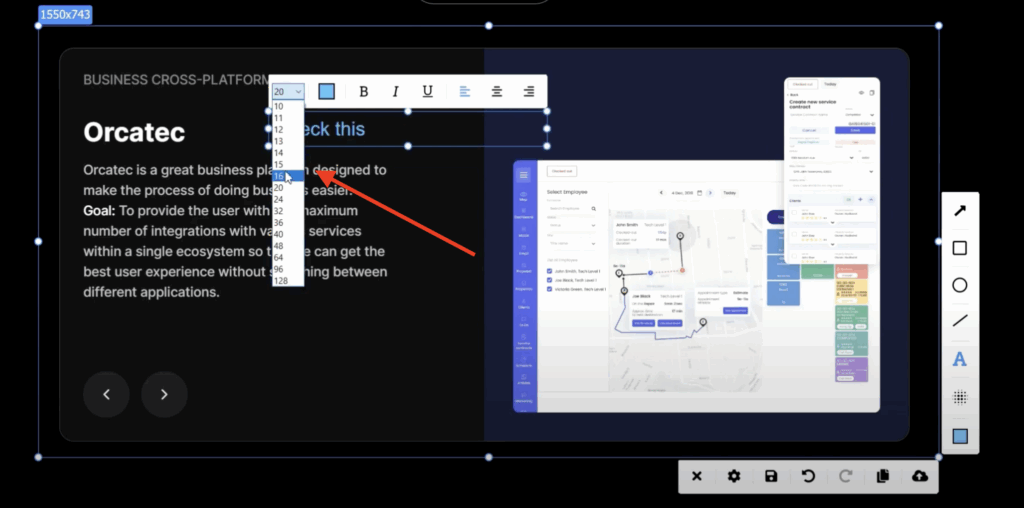Choose font size 48
The width and height of the screenshot is (1024, 508).
click(x=288, y=246)
